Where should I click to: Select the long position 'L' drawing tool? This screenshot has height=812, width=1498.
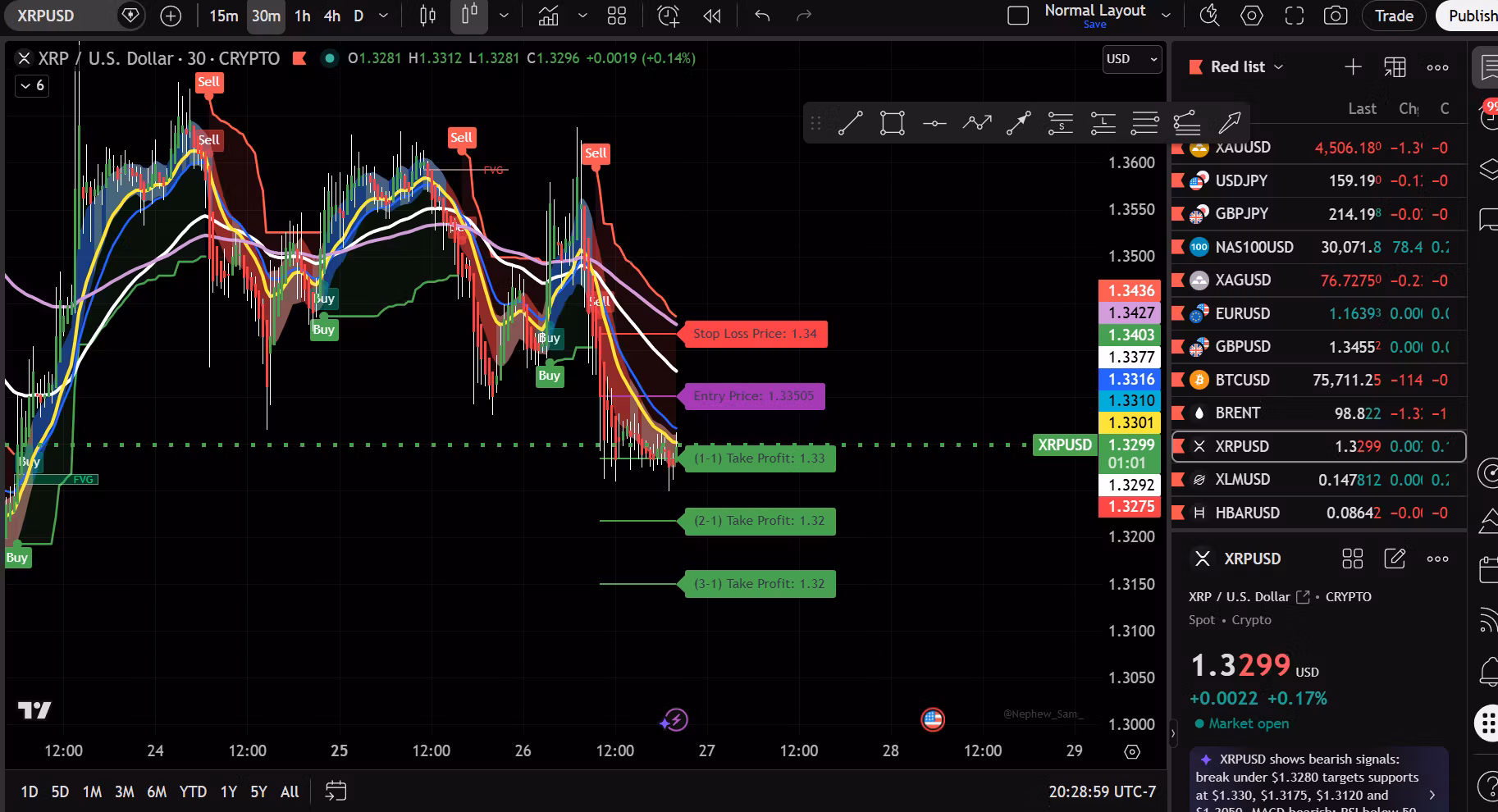(x=1103, y=123)
